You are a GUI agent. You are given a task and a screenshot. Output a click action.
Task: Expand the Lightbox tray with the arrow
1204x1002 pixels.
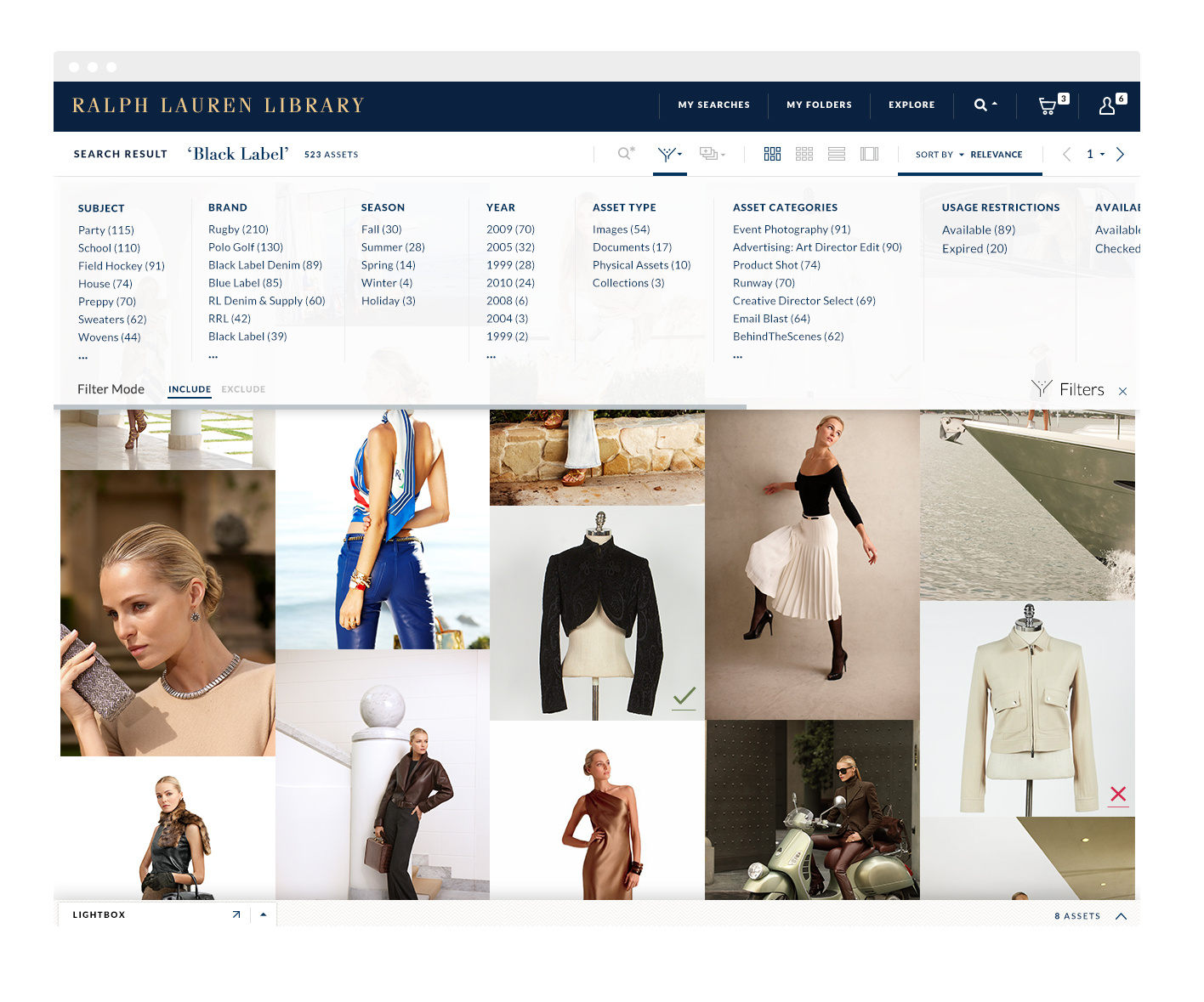coord(264,914)
